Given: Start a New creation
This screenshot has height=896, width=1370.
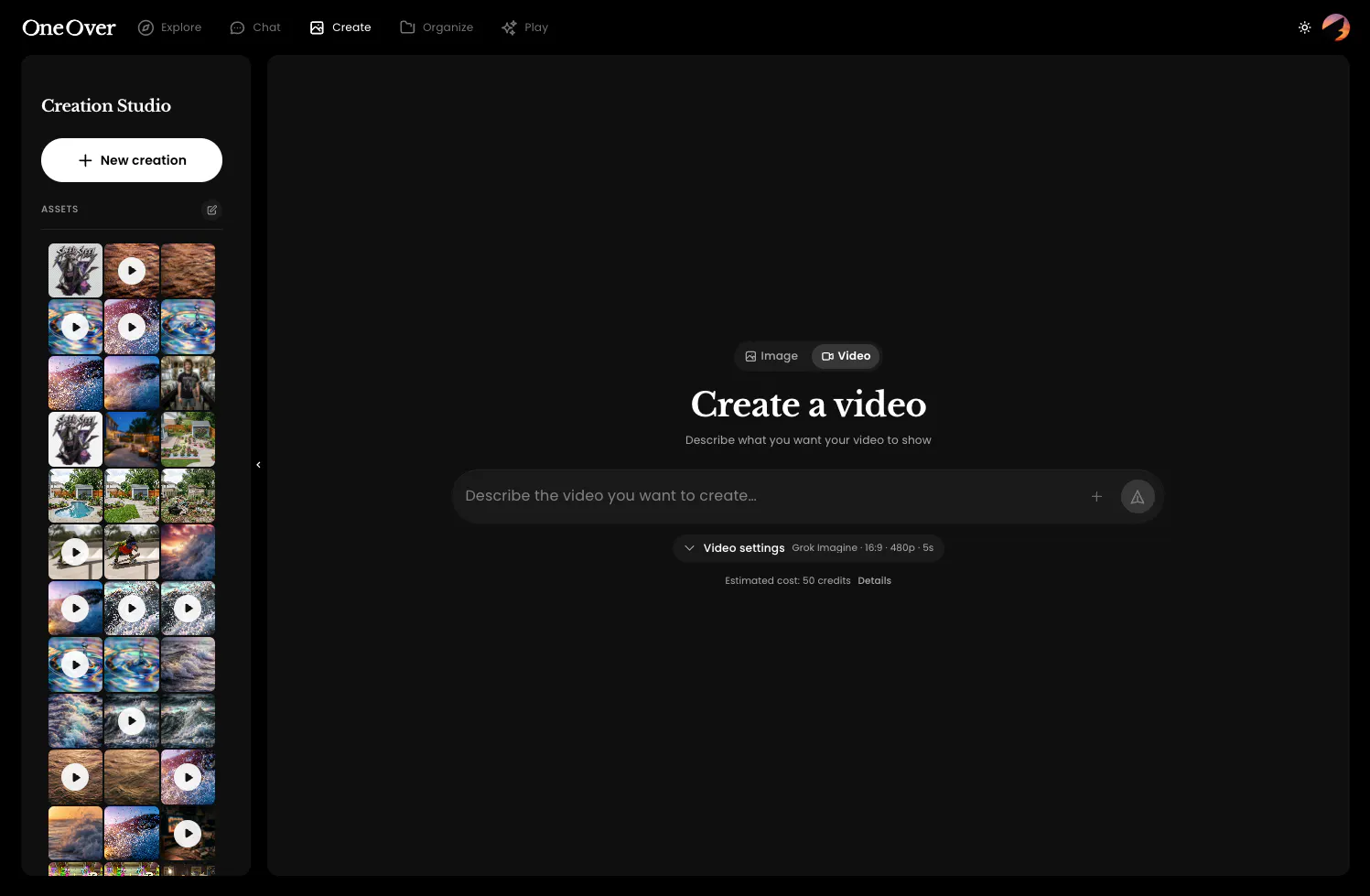Looking at the screenshot, I should coord(132,160).
